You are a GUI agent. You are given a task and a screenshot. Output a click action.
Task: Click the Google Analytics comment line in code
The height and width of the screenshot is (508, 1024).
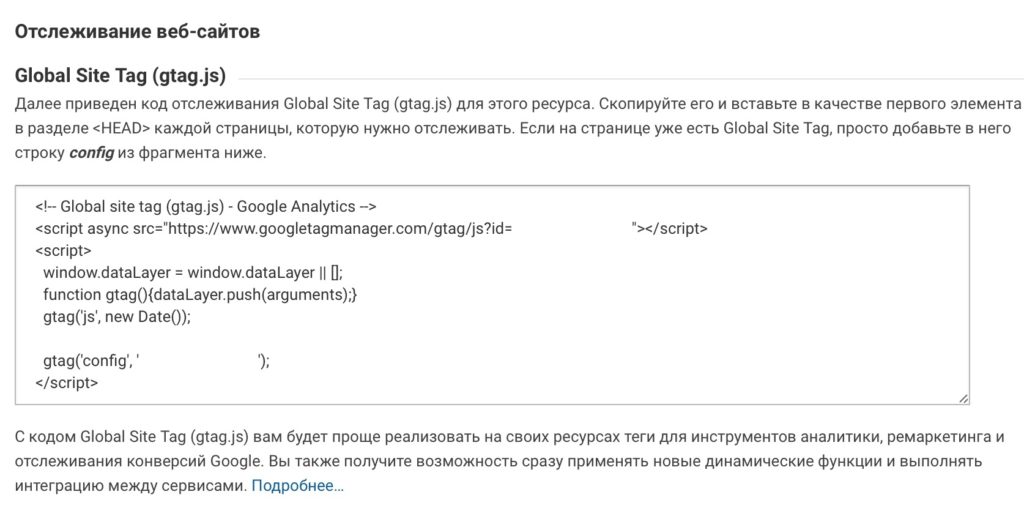205,207
